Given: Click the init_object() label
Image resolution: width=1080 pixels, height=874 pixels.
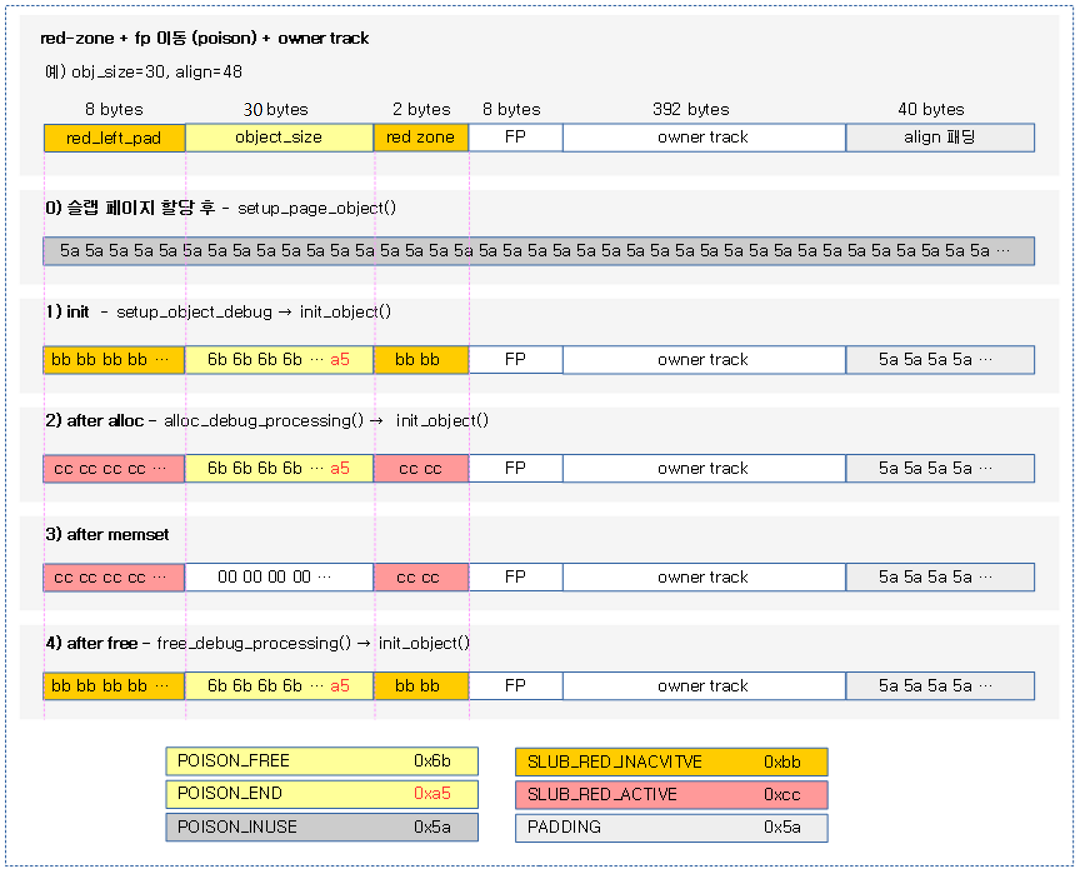Looking at the screenshot, I should (x=367, y=311).
